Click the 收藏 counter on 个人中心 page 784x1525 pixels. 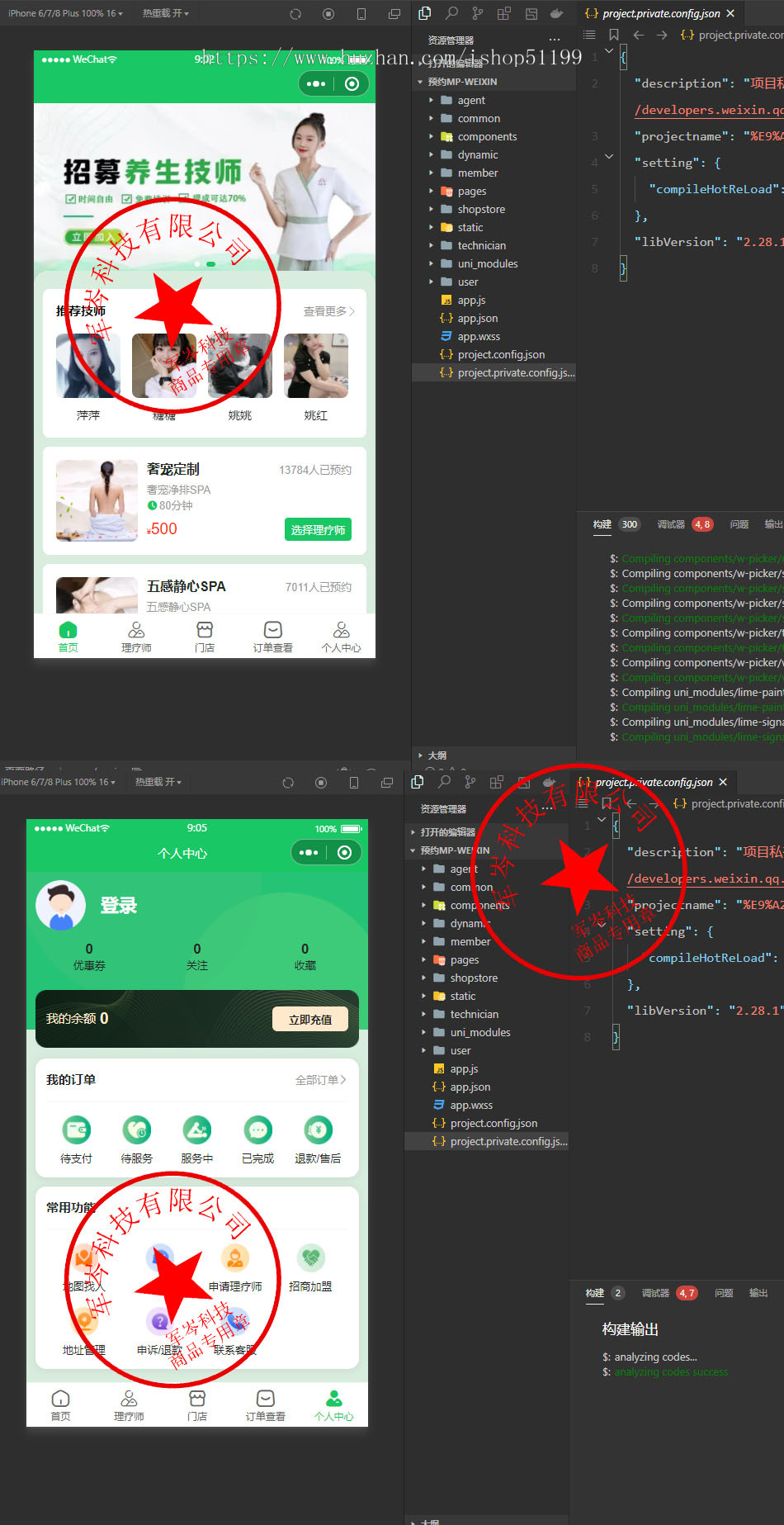(x=305, y=957)
